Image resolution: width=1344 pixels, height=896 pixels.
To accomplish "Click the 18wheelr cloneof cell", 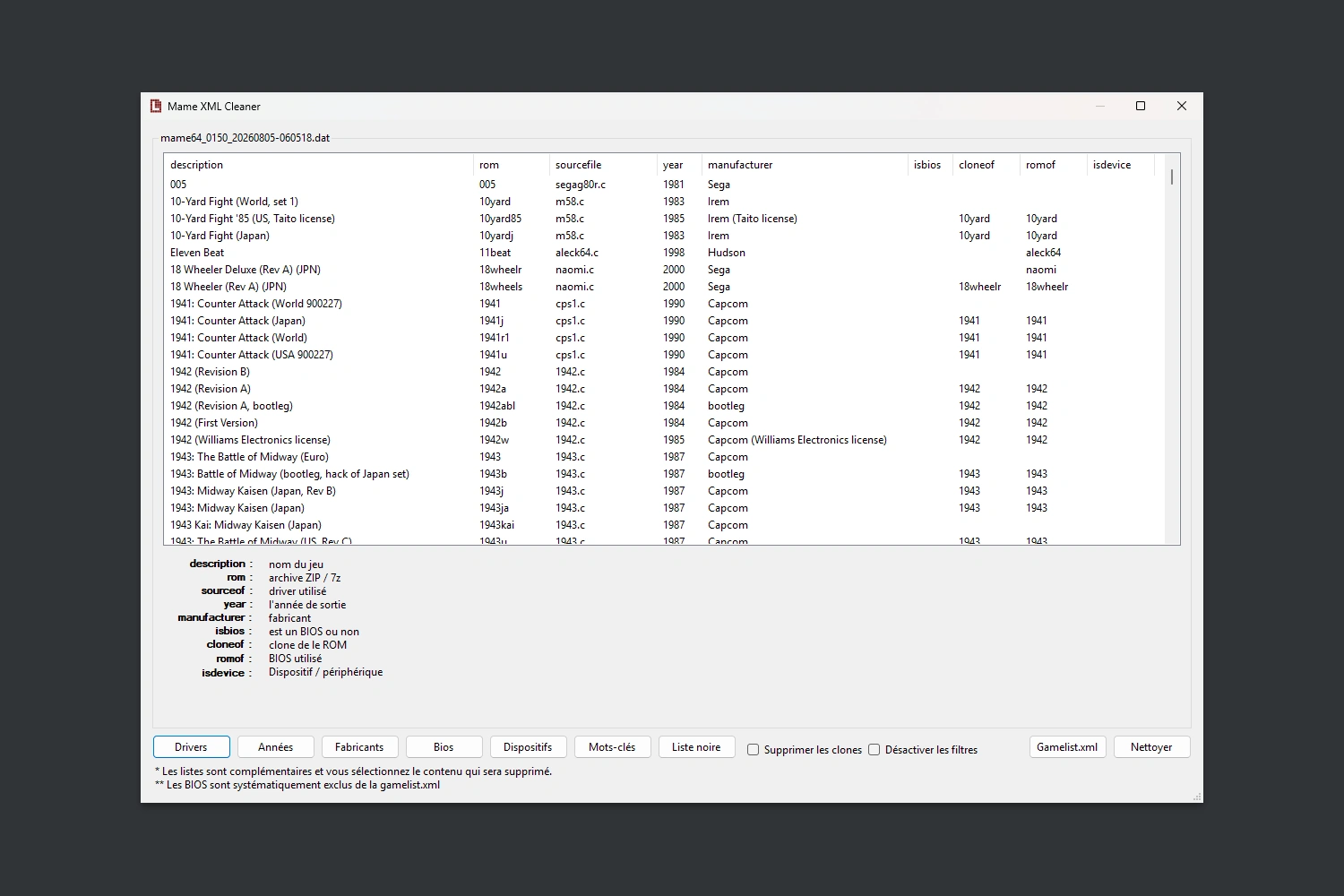I will coord(980,287).
